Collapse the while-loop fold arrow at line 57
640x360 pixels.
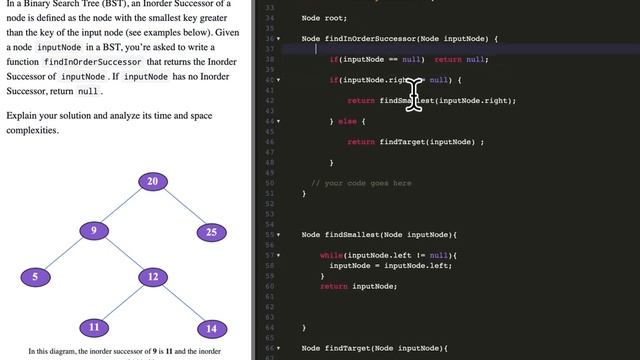(x=278, y=256)
